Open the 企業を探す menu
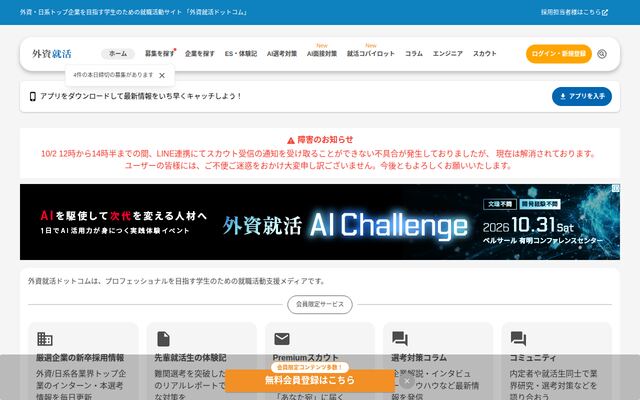640x400 pixels. click(200, 54)
